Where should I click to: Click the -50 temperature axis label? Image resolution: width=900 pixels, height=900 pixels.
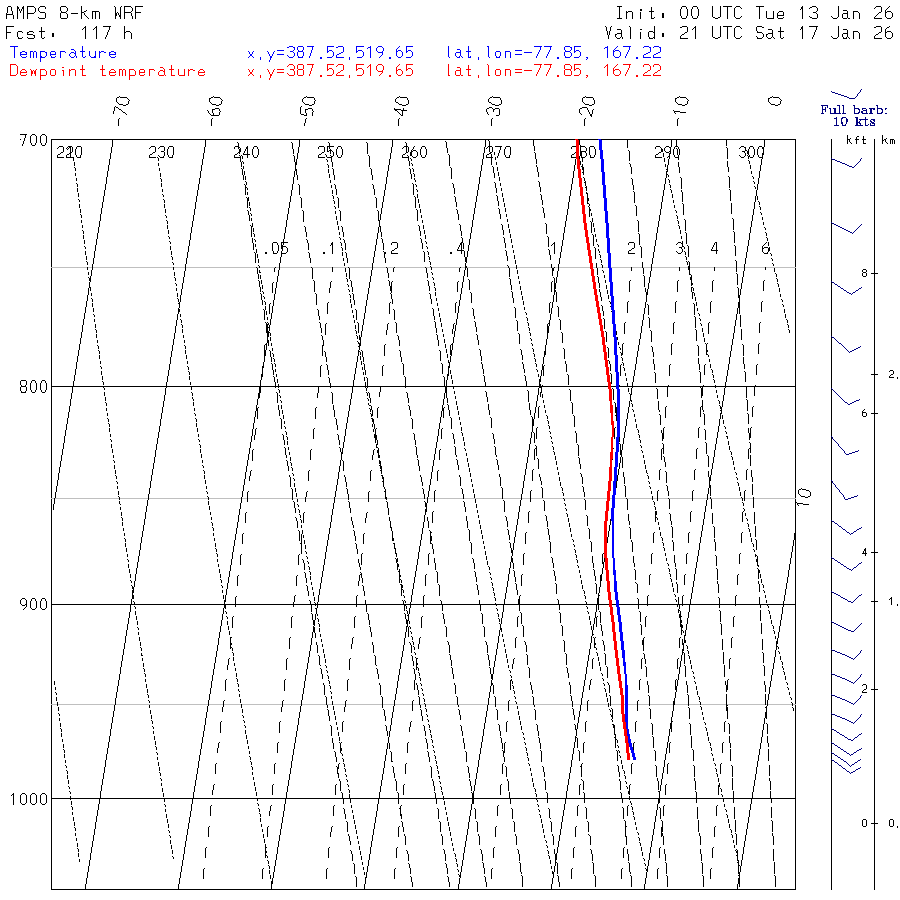point(308,111)
